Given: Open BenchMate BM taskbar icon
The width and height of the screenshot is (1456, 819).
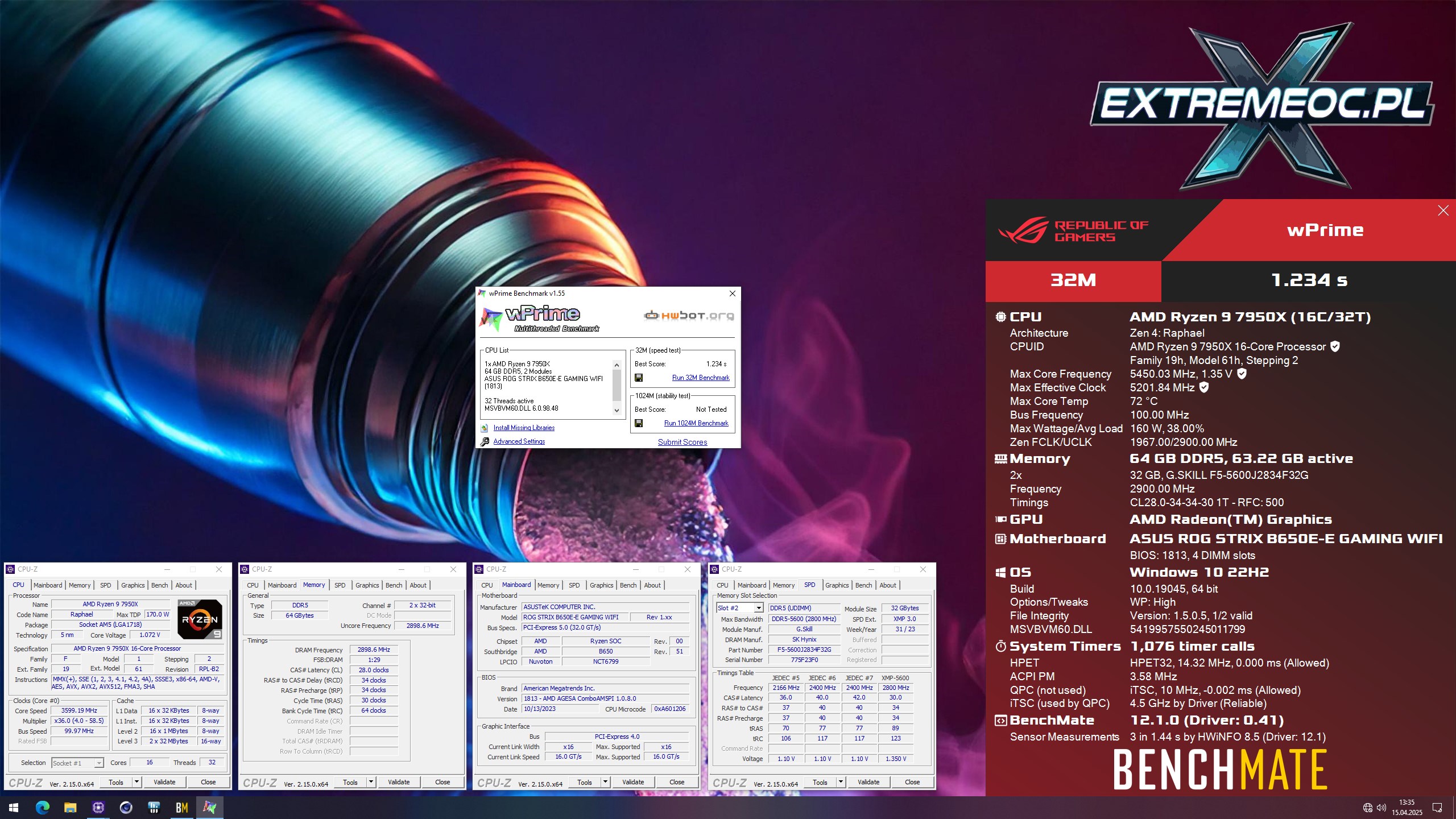Looking at the screenshot, I should coord(181,808).
